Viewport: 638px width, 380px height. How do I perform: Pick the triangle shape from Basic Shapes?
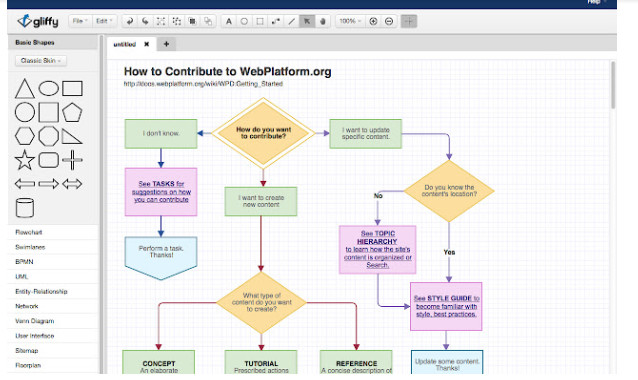pyautogui.click(x=24, y=88)
